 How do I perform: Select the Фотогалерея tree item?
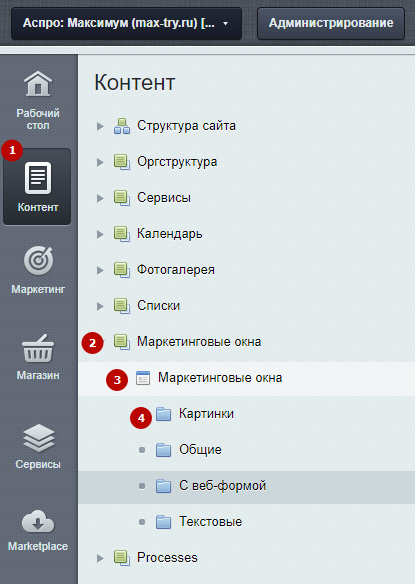coord(176,270)
